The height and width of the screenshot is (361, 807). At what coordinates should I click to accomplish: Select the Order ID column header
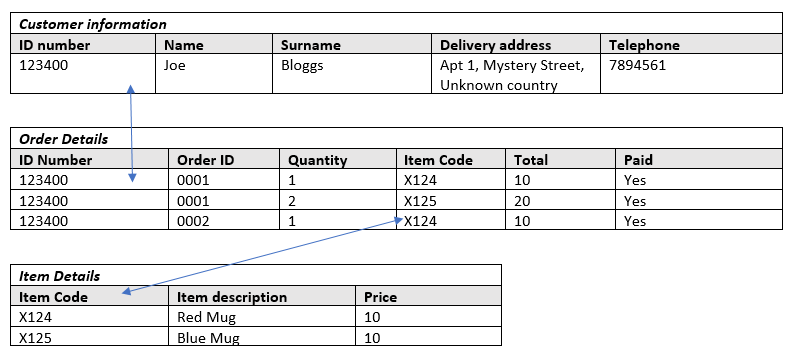224,159
